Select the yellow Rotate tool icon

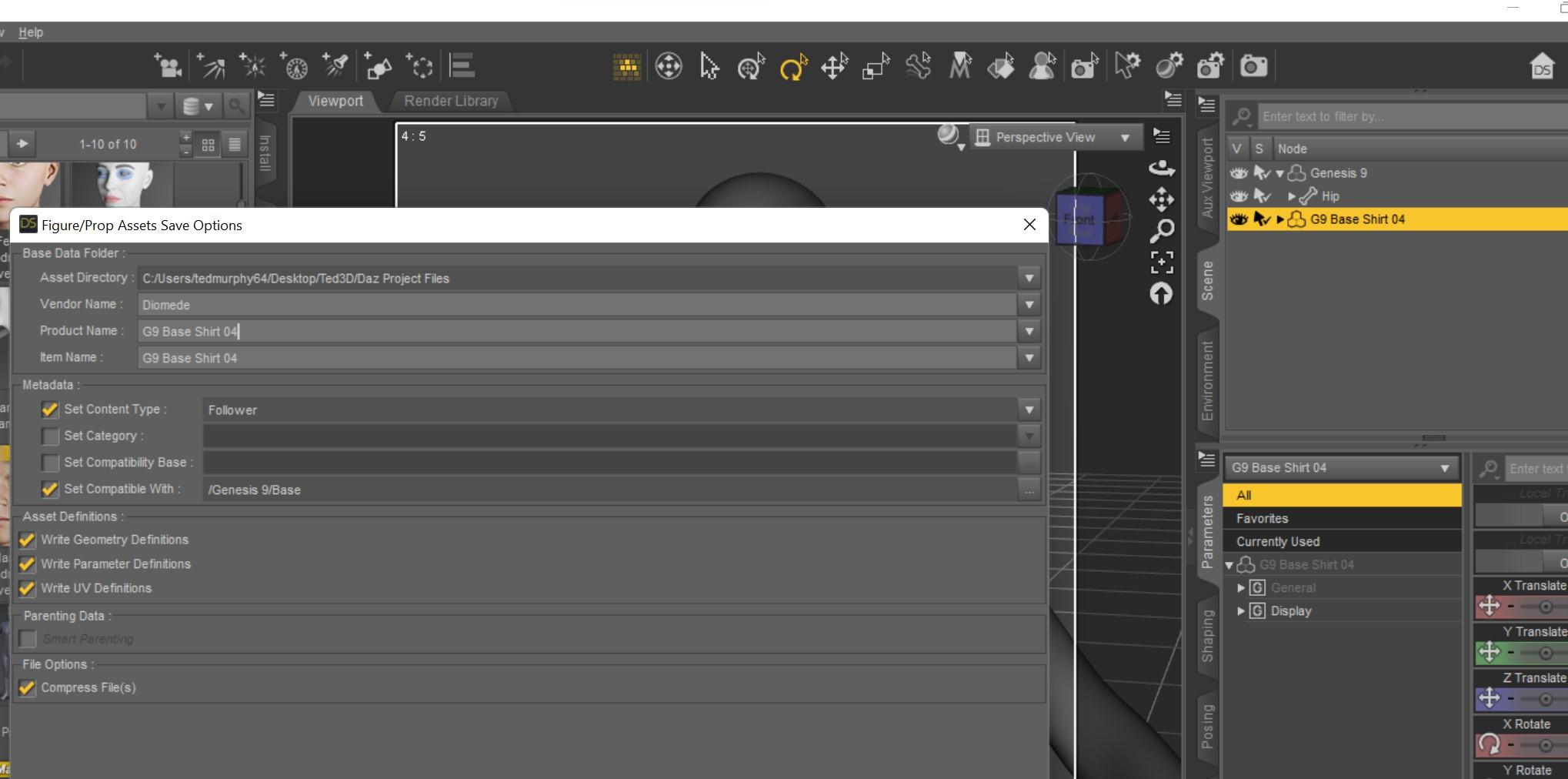793,67
